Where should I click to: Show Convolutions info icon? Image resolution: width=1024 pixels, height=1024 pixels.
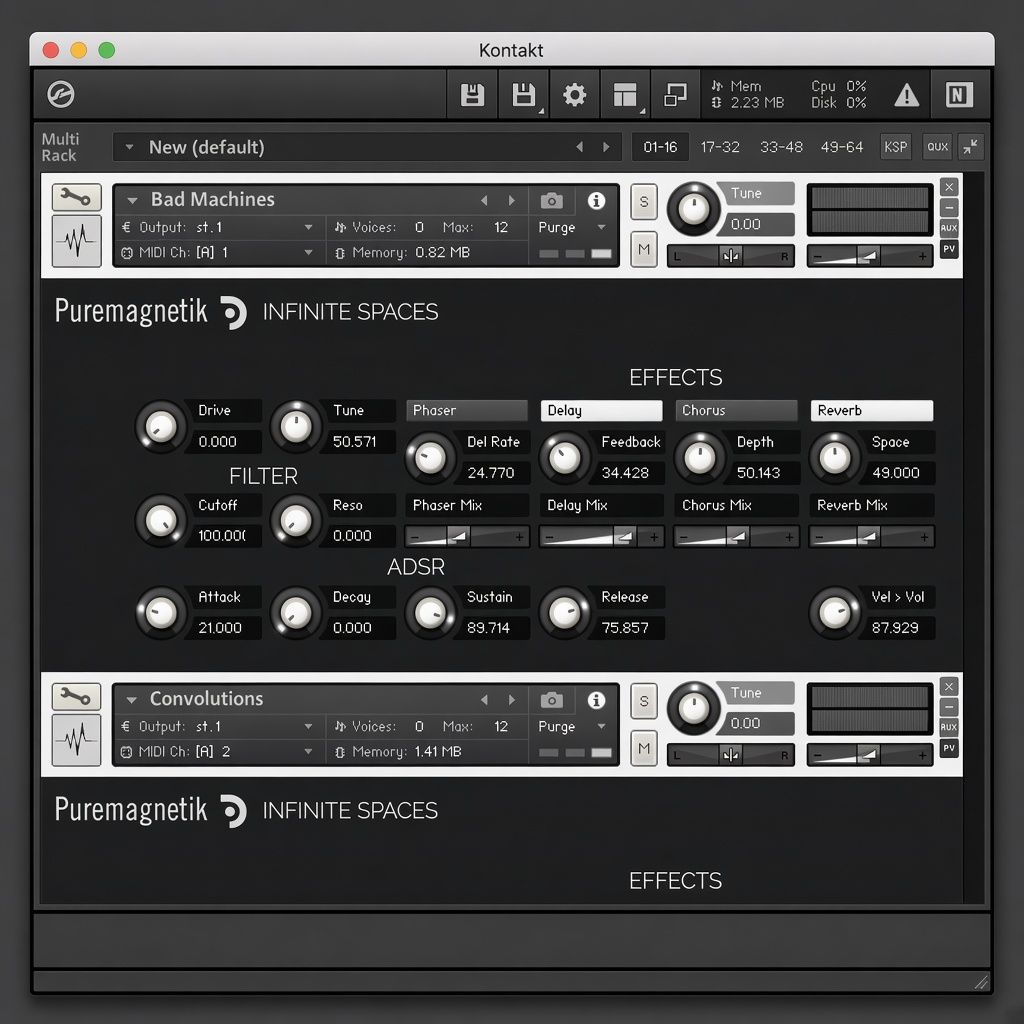pos(596,700)
